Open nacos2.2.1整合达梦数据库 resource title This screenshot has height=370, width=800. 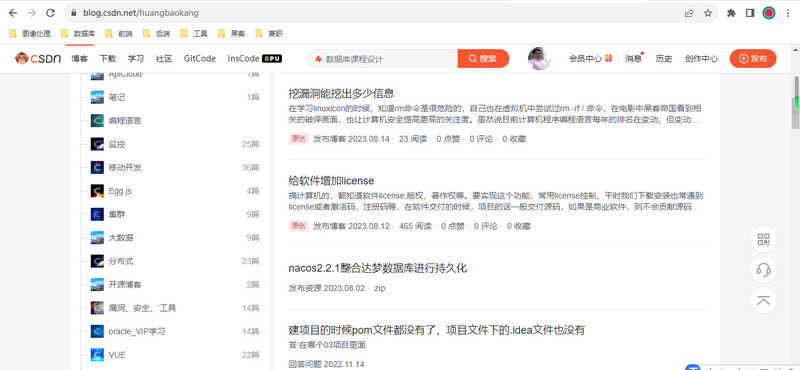coord(378,268)
